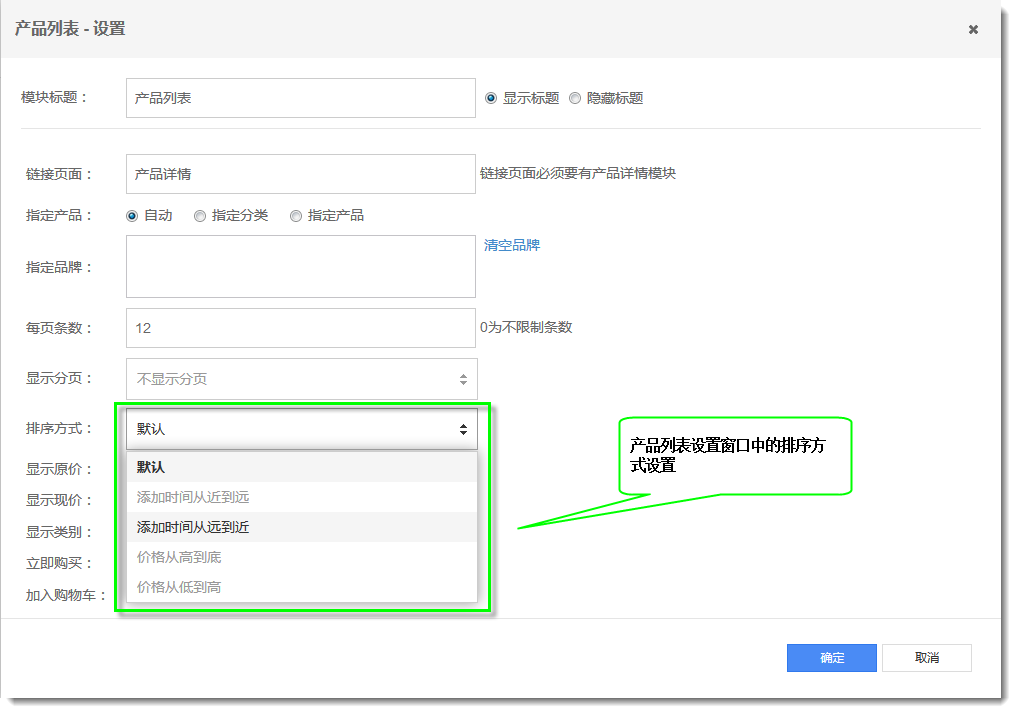The image size is (1016, 713).
Task: Choose 自动 for 指定产品
Action: click(x=132, y=215)
